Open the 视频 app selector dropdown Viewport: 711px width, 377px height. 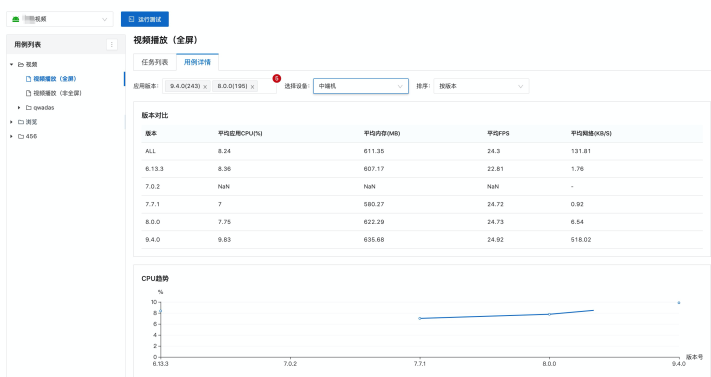[x=60, y=19]
